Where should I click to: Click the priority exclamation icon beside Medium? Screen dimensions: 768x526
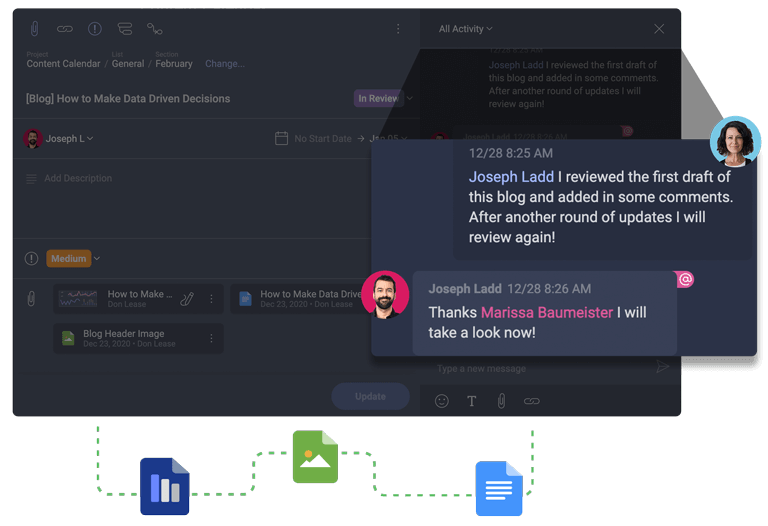(x=31, y=258)
